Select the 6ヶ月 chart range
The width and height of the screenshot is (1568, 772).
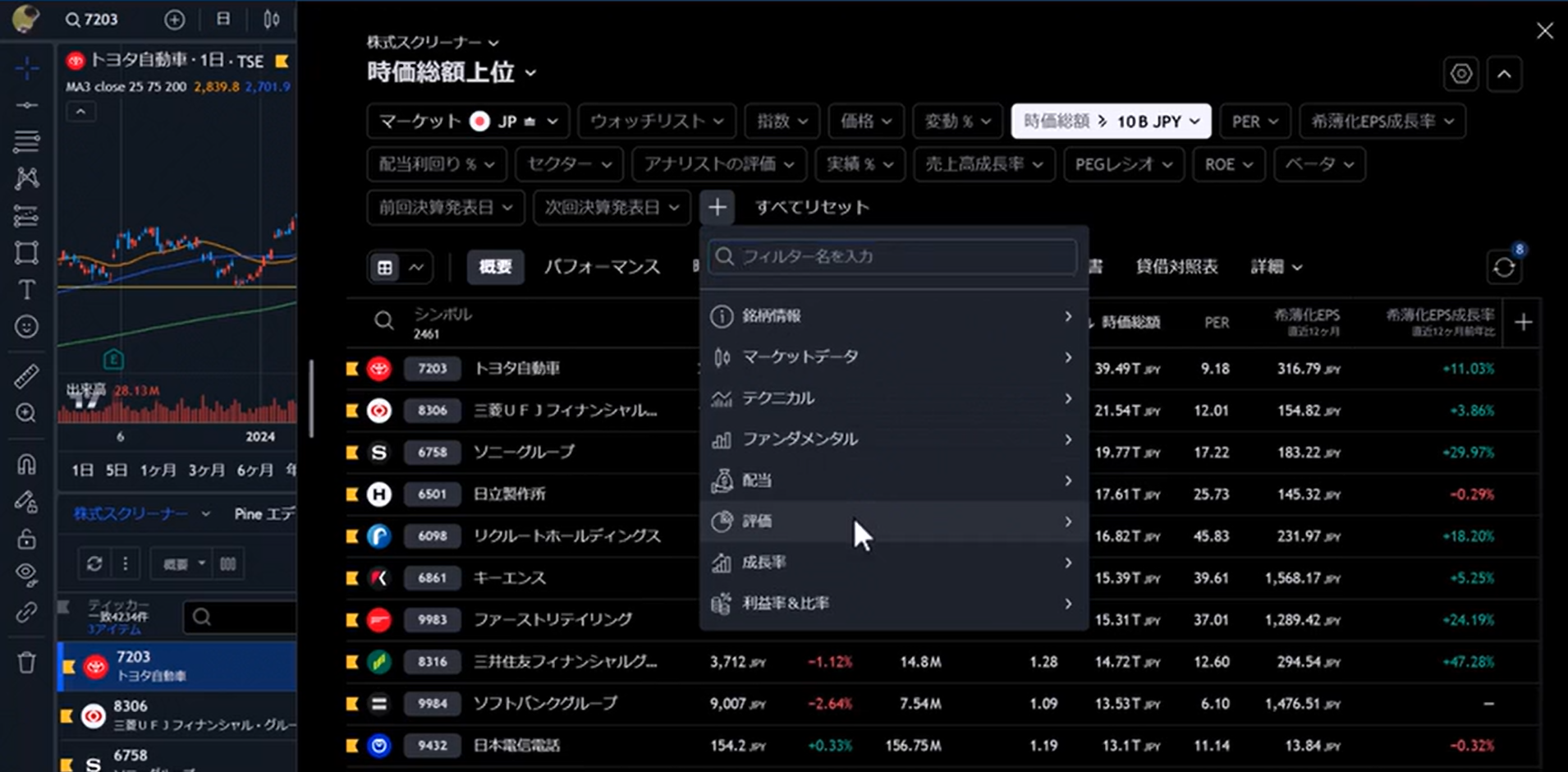[255, 471]
